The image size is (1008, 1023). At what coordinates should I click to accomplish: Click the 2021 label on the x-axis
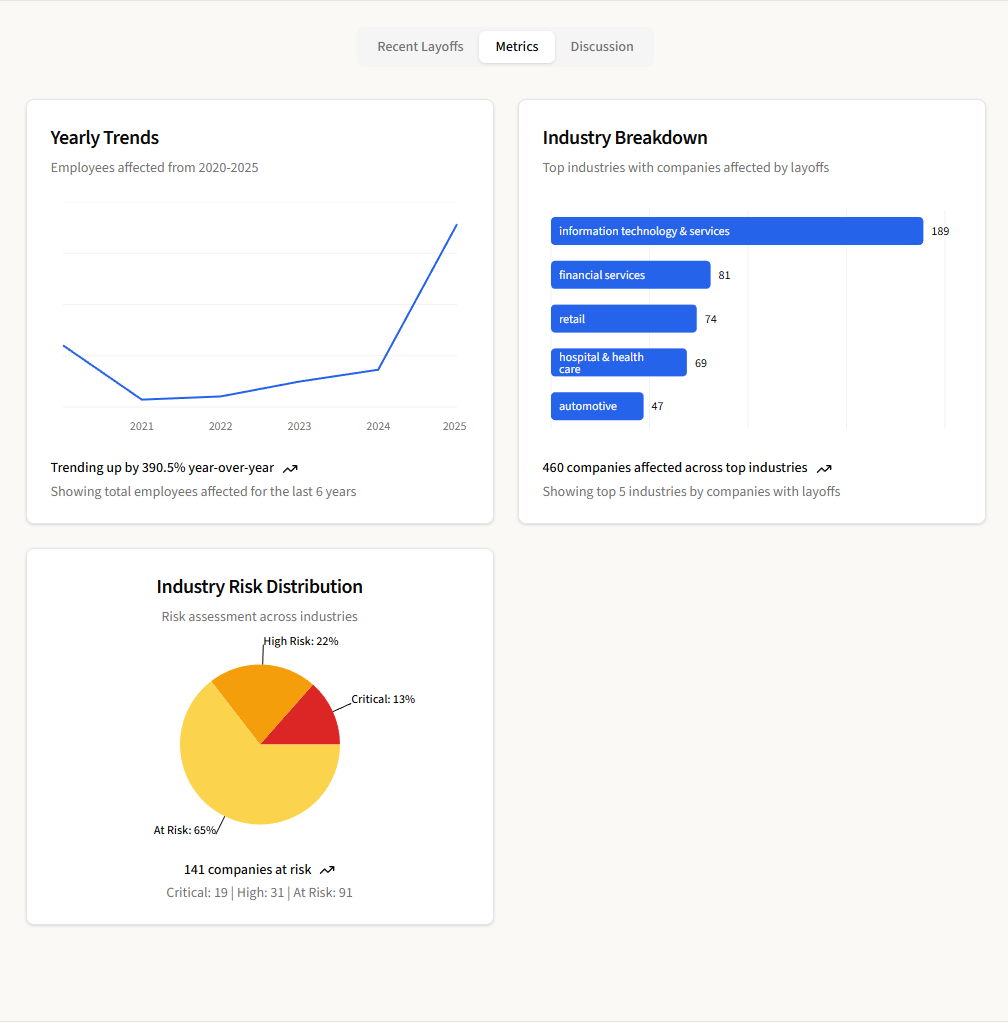(141, 426)
